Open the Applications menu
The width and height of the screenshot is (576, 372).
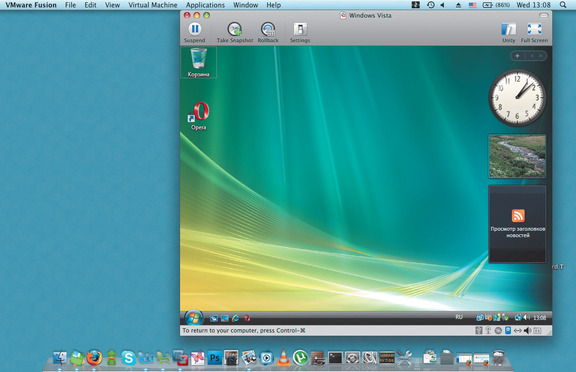pyautogui.click(x=205, y=5)
